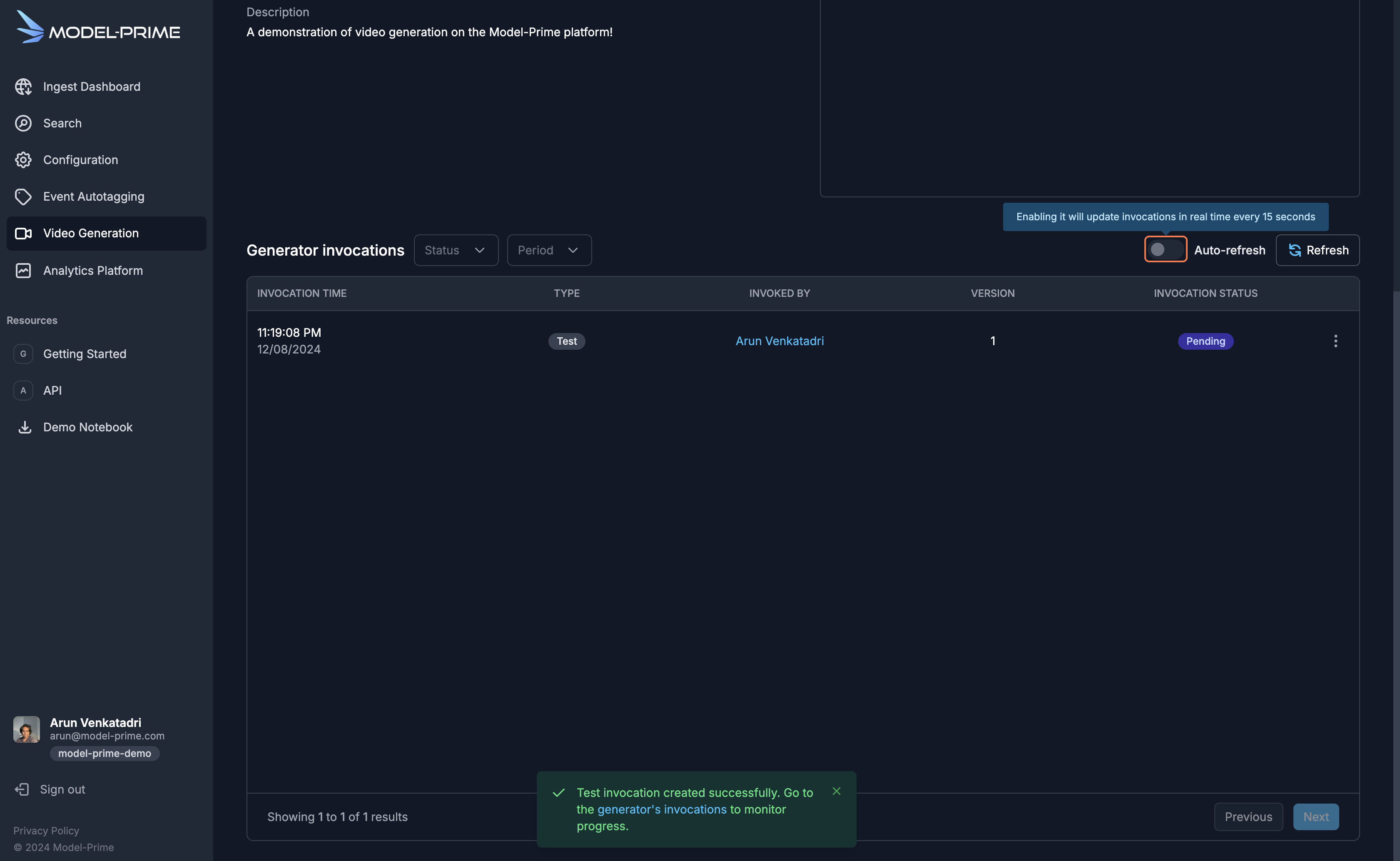Click the Model-Prime logo
This screenshot has width=1400, height=861.
(x=98, y=27)
